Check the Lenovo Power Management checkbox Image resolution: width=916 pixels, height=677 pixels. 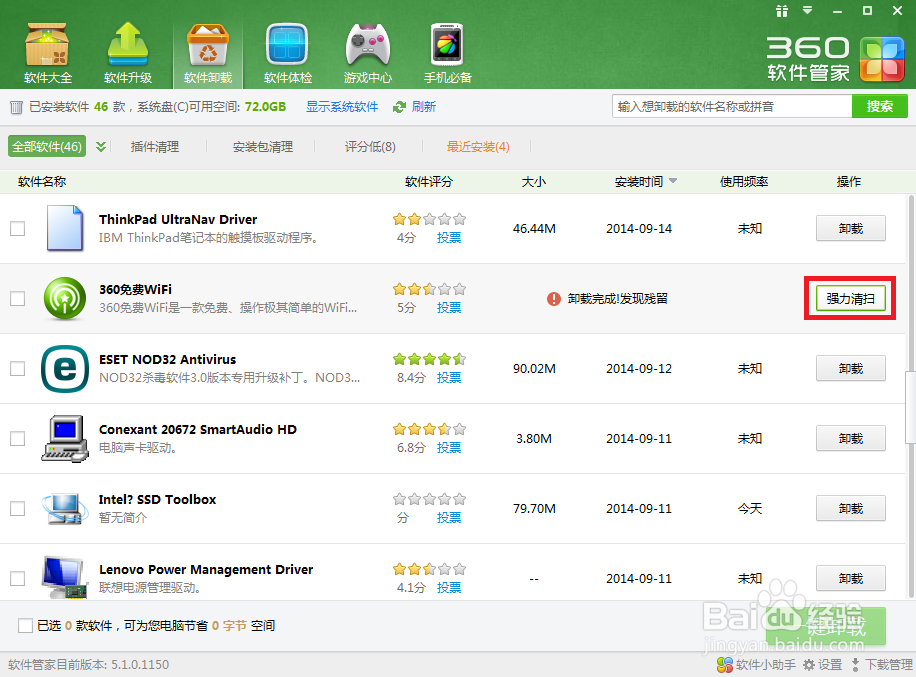click(18, 578)
